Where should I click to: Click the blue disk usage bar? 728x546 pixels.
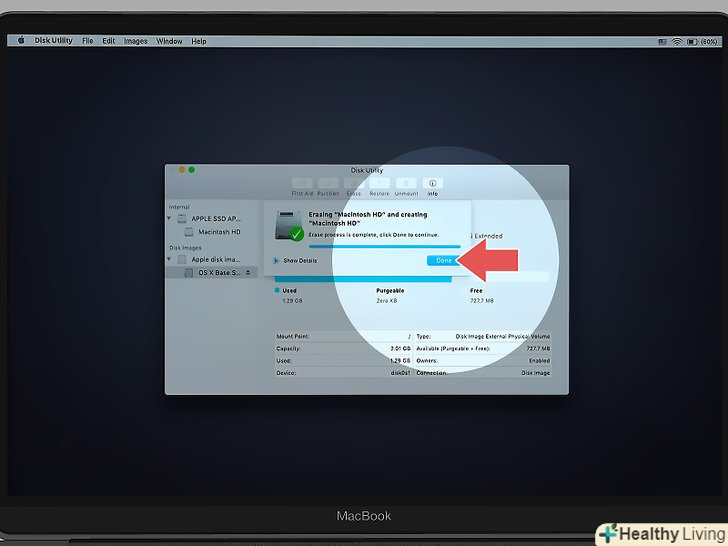[363, 279]
